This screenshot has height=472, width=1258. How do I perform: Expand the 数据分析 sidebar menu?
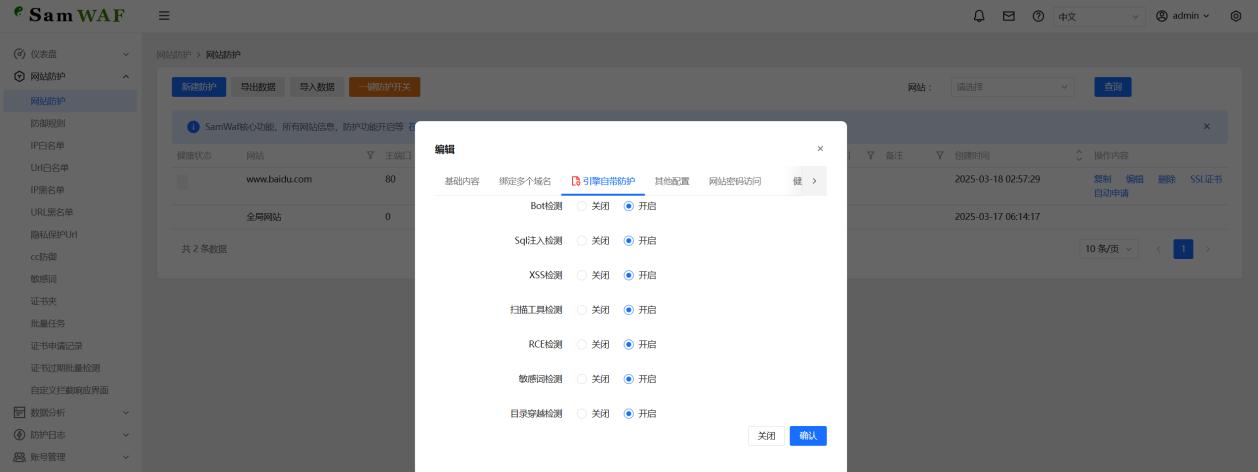coord(68,412)
